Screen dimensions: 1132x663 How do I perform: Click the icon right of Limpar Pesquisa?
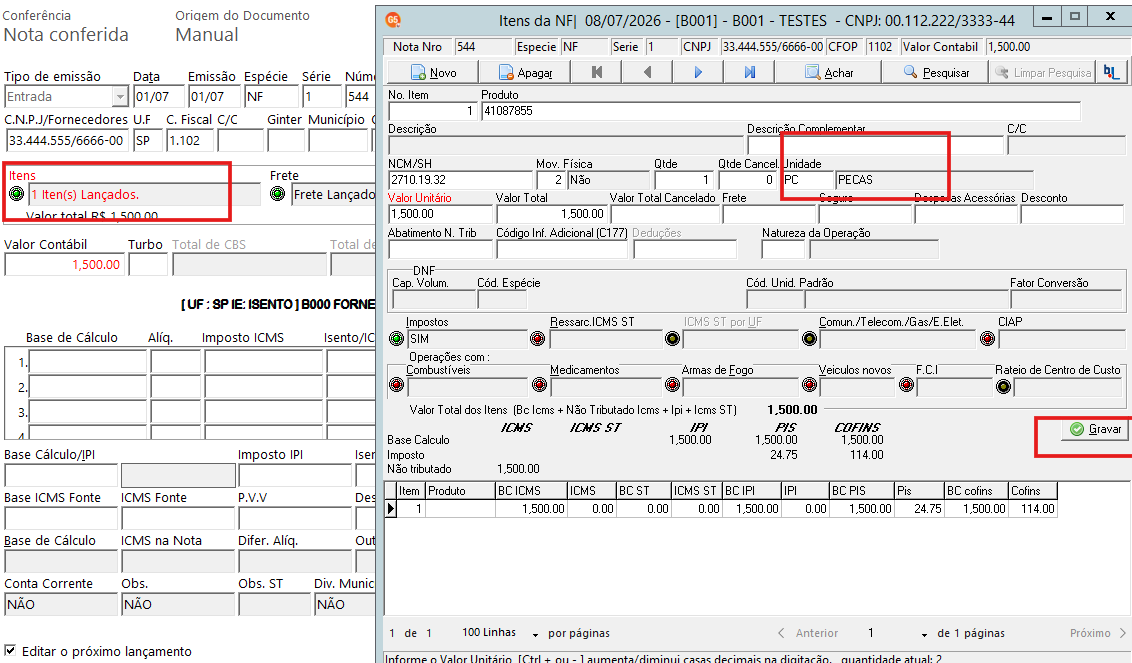pos(1111,72)
